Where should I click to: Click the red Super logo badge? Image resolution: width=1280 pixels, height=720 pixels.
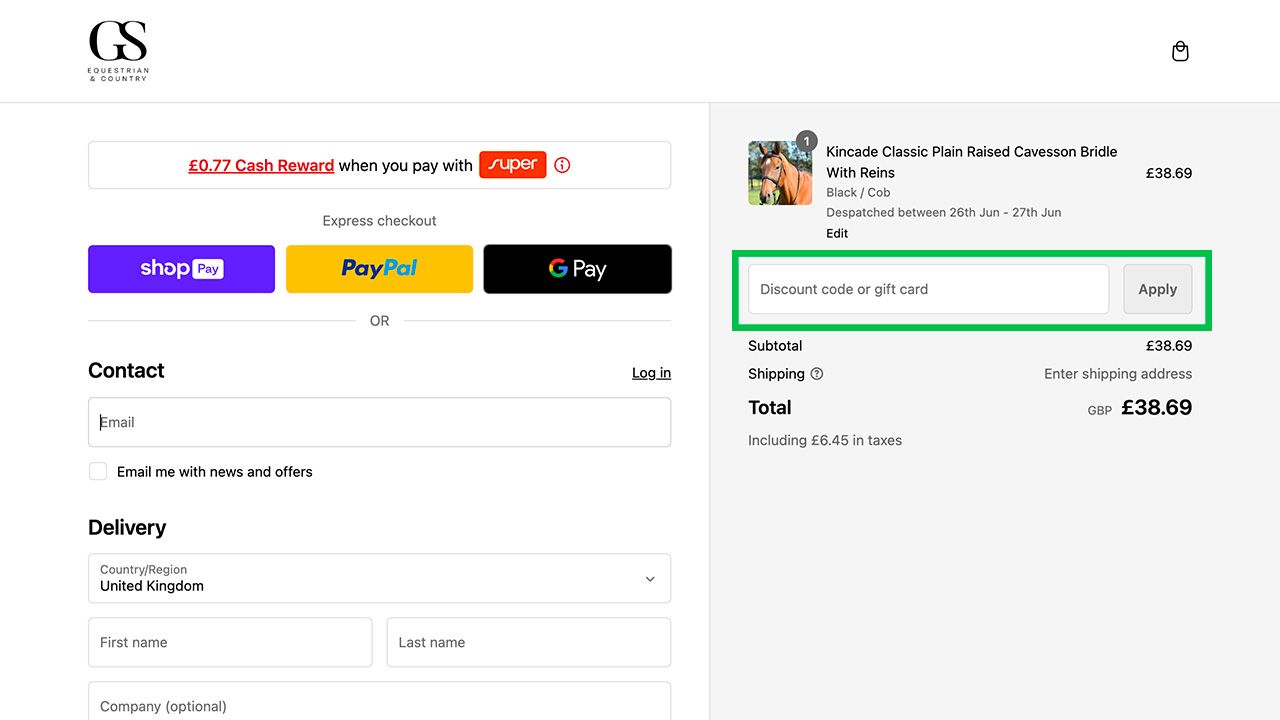pos(512,165)
